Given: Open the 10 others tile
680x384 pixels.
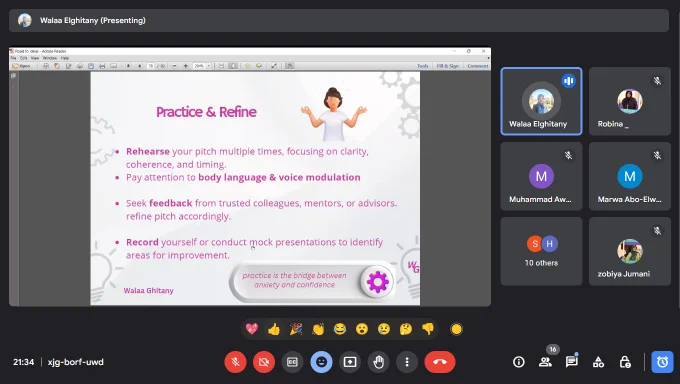Looking at the screenshot, I should 541,251.
